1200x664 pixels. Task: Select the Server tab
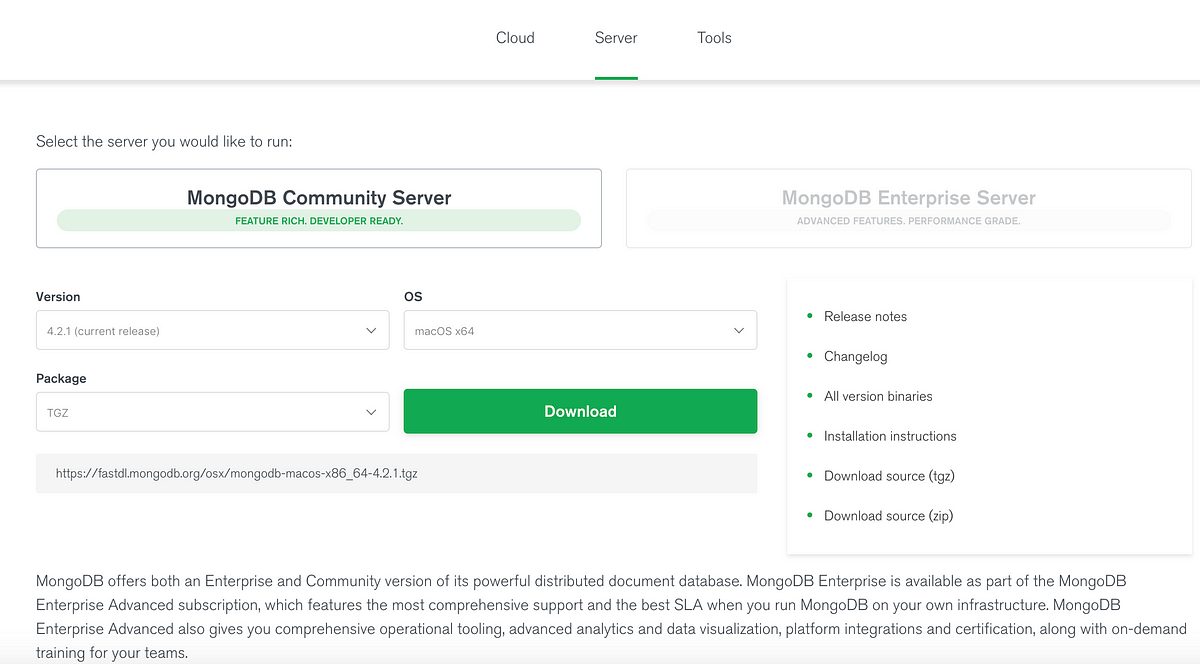click(616, 38)
